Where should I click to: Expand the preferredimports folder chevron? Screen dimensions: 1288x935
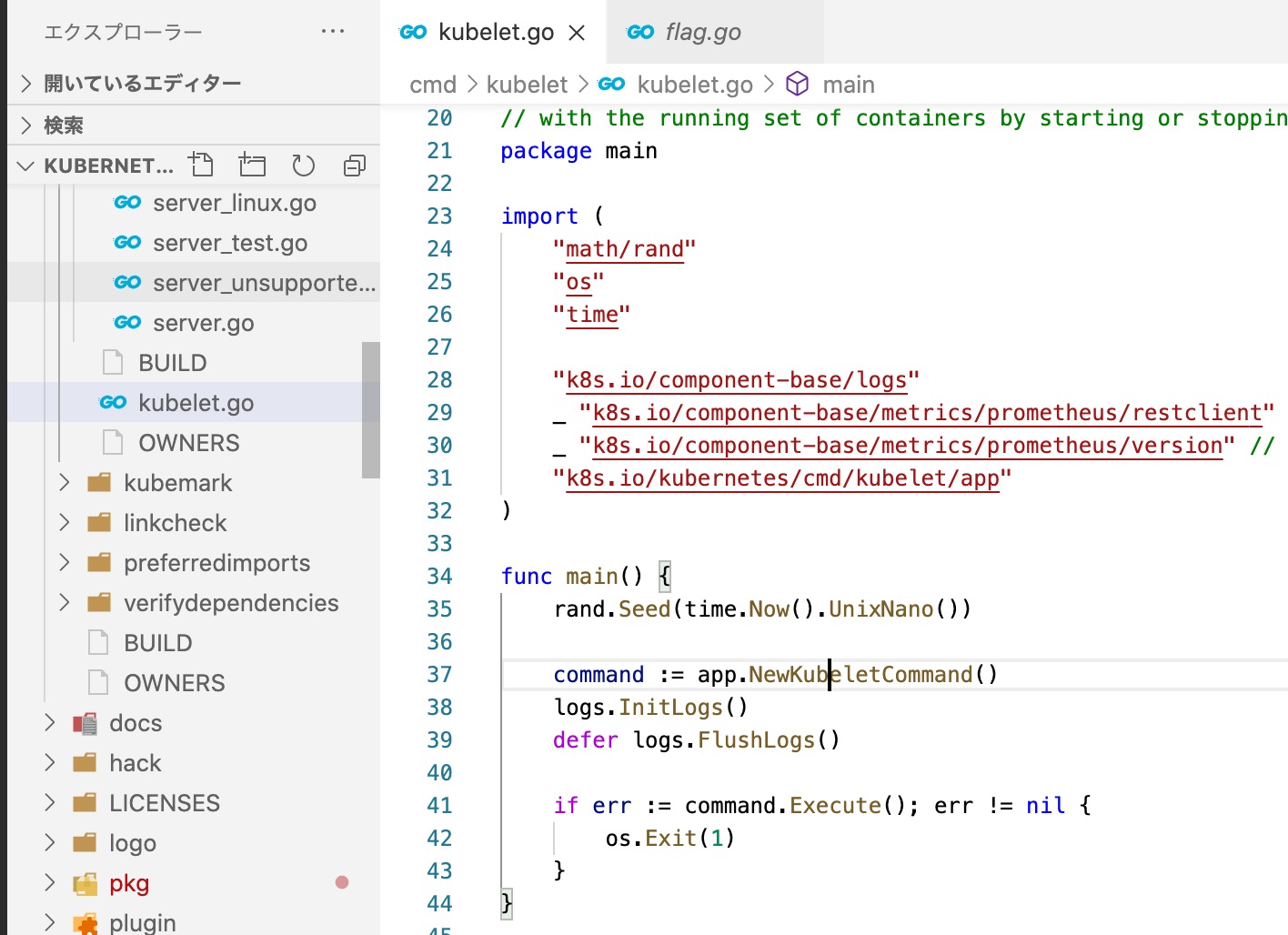click(x=65, y=562)
